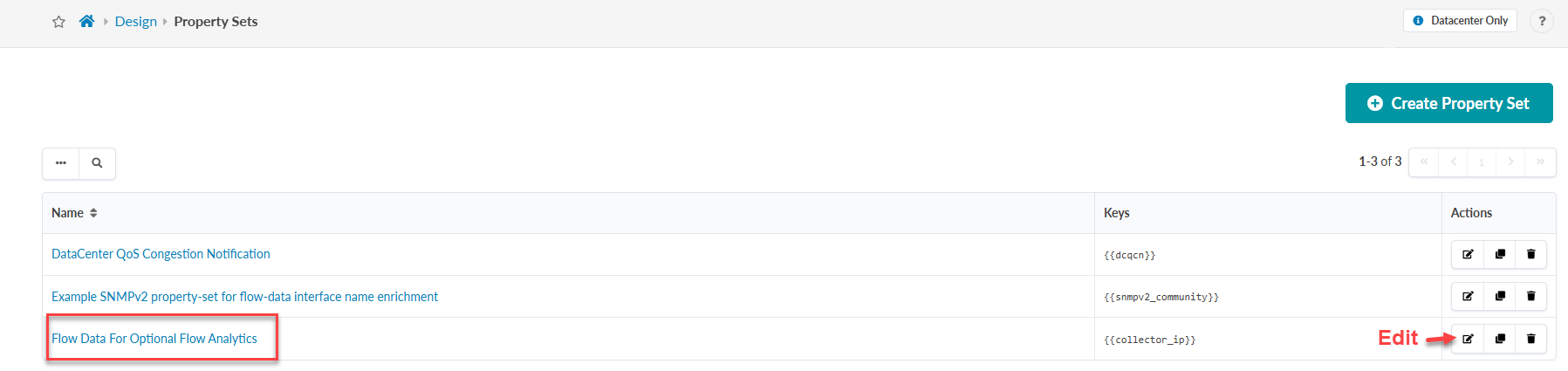The width and height of the screenshot is (1568, 371).
Task: Open the search query magnifier button
Action: point(97,163)
